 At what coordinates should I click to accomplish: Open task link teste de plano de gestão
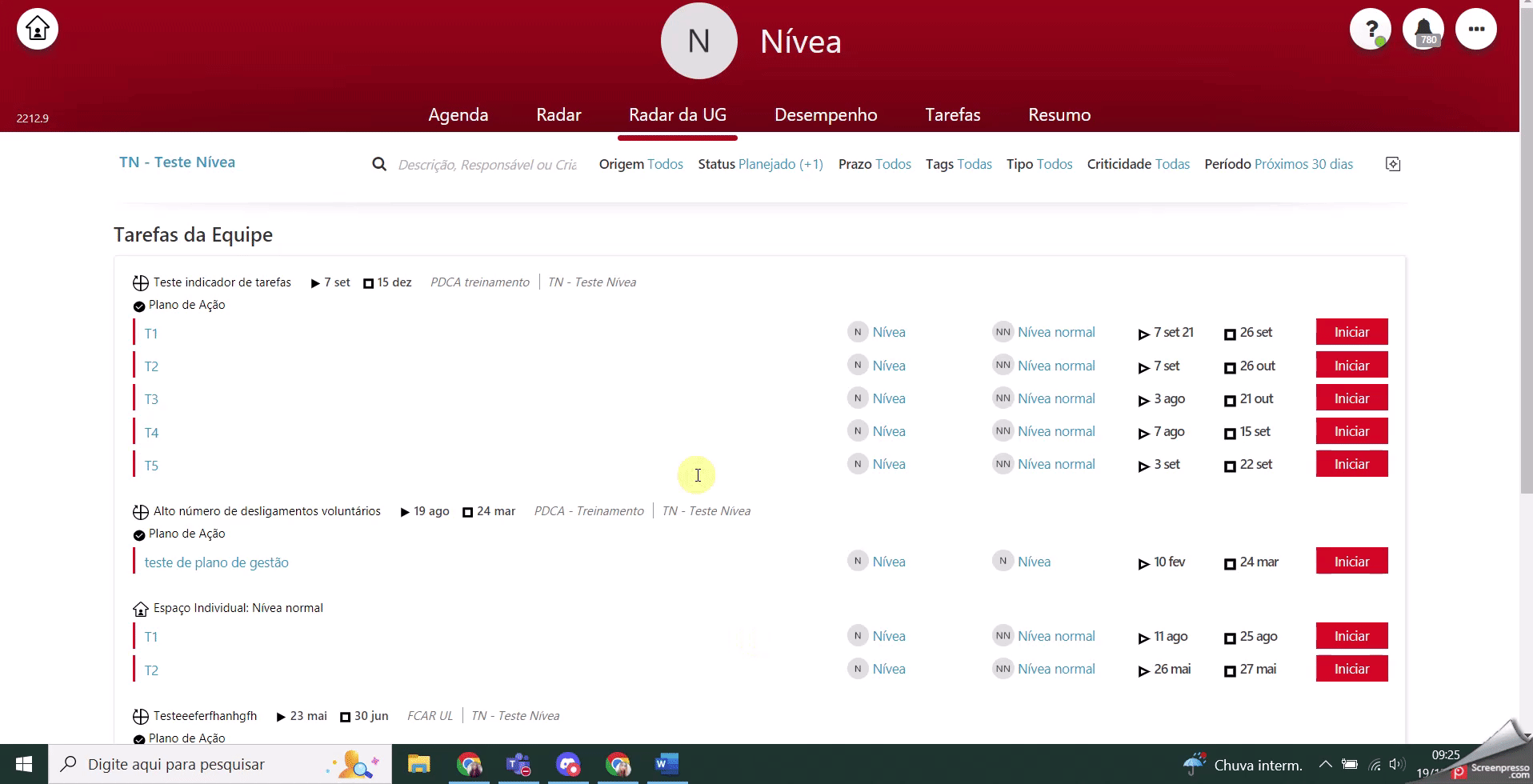[216, 562]
